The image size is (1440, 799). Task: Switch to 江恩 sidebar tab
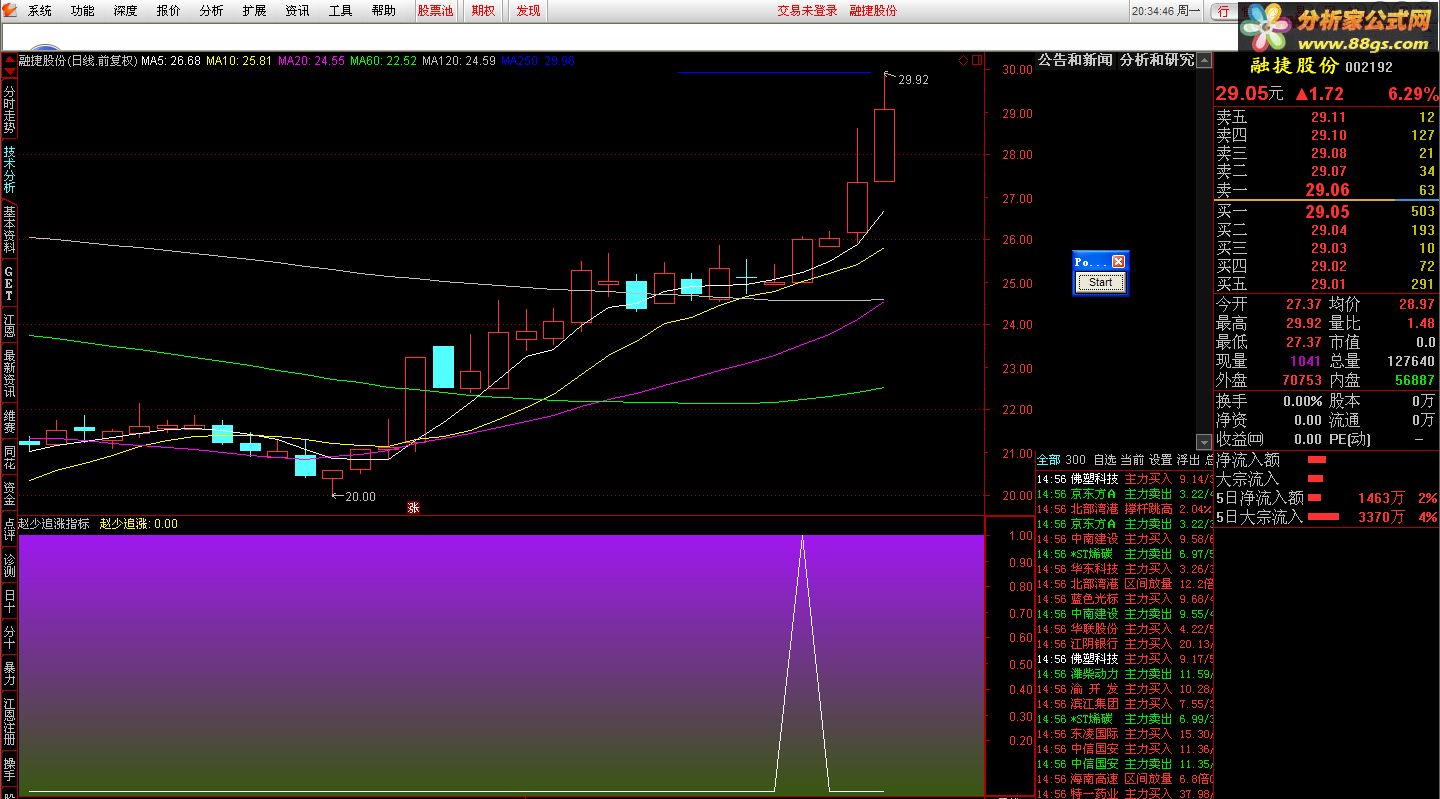tap(9, 325)
